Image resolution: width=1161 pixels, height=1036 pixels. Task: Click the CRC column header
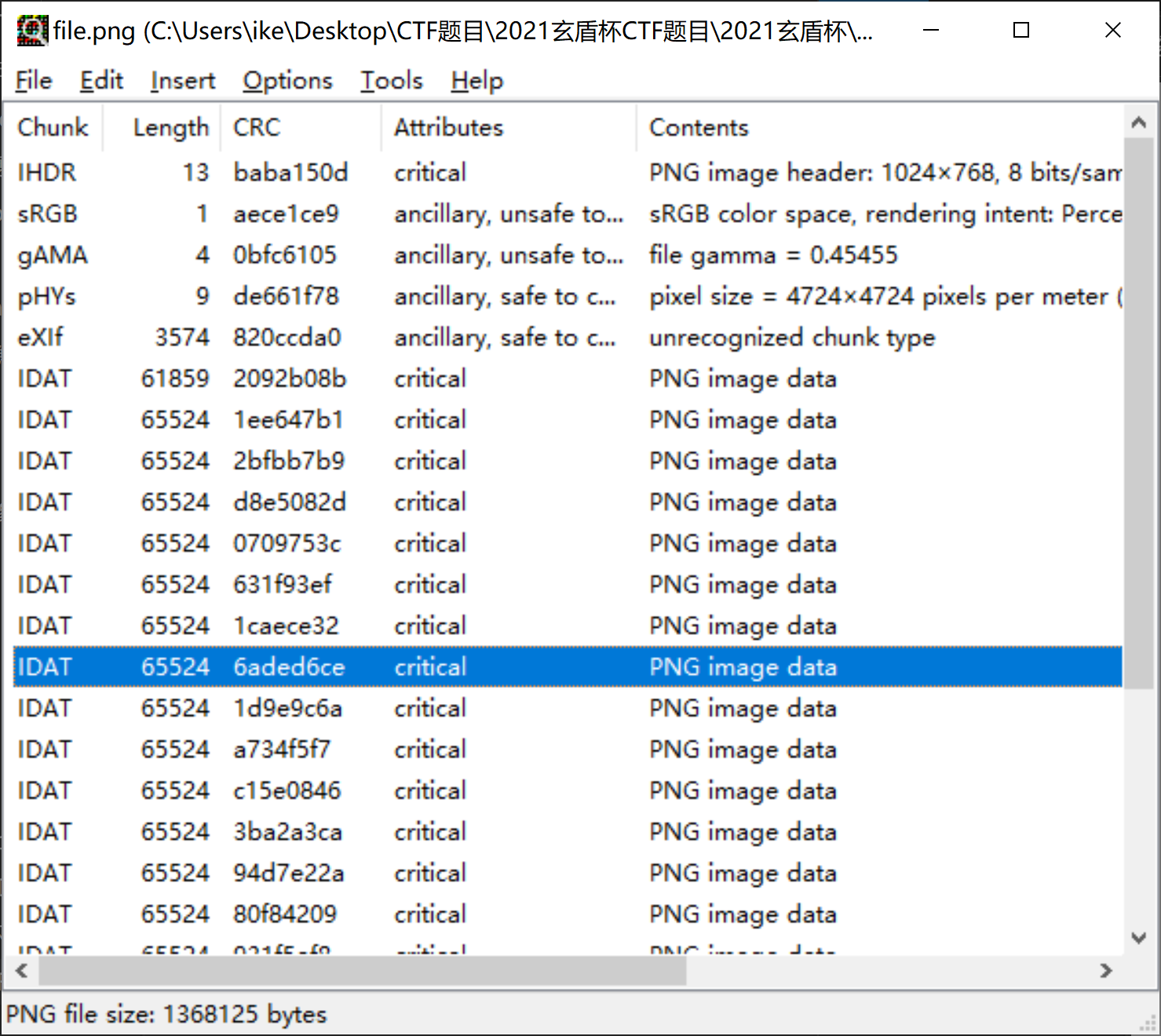click(257, 127)
